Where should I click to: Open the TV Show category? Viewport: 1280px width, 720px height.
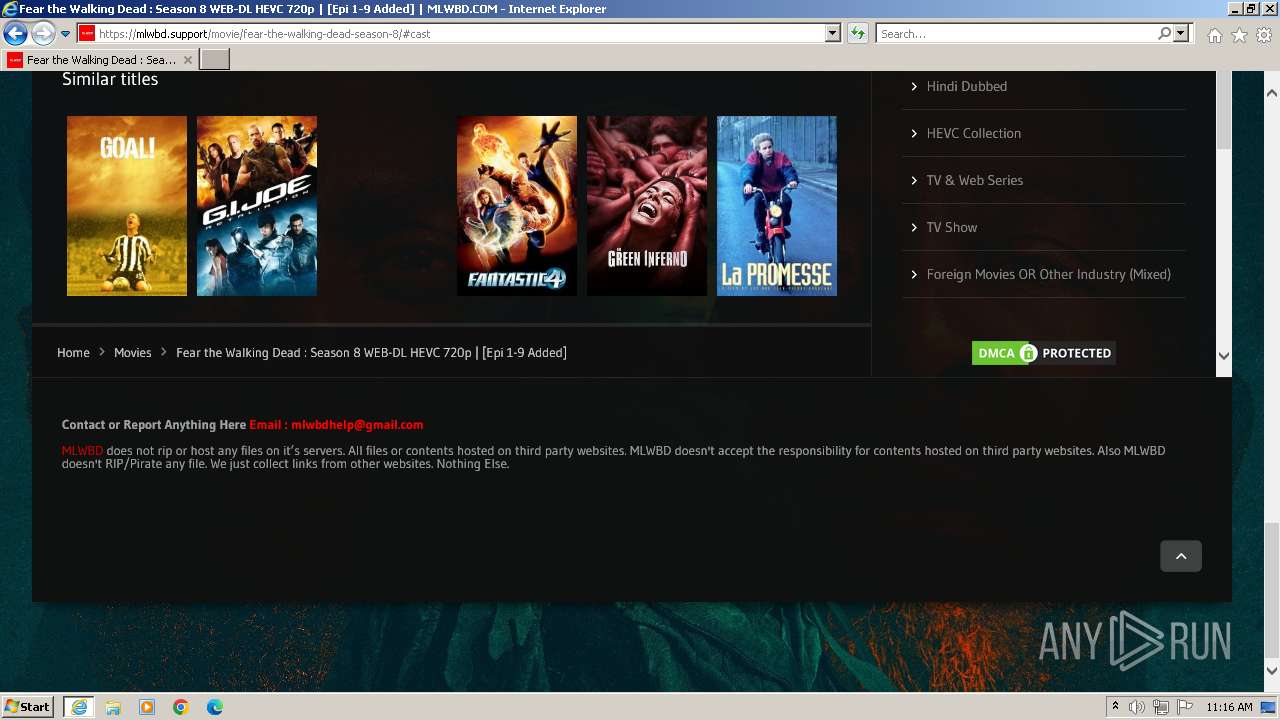coord(951,227)
